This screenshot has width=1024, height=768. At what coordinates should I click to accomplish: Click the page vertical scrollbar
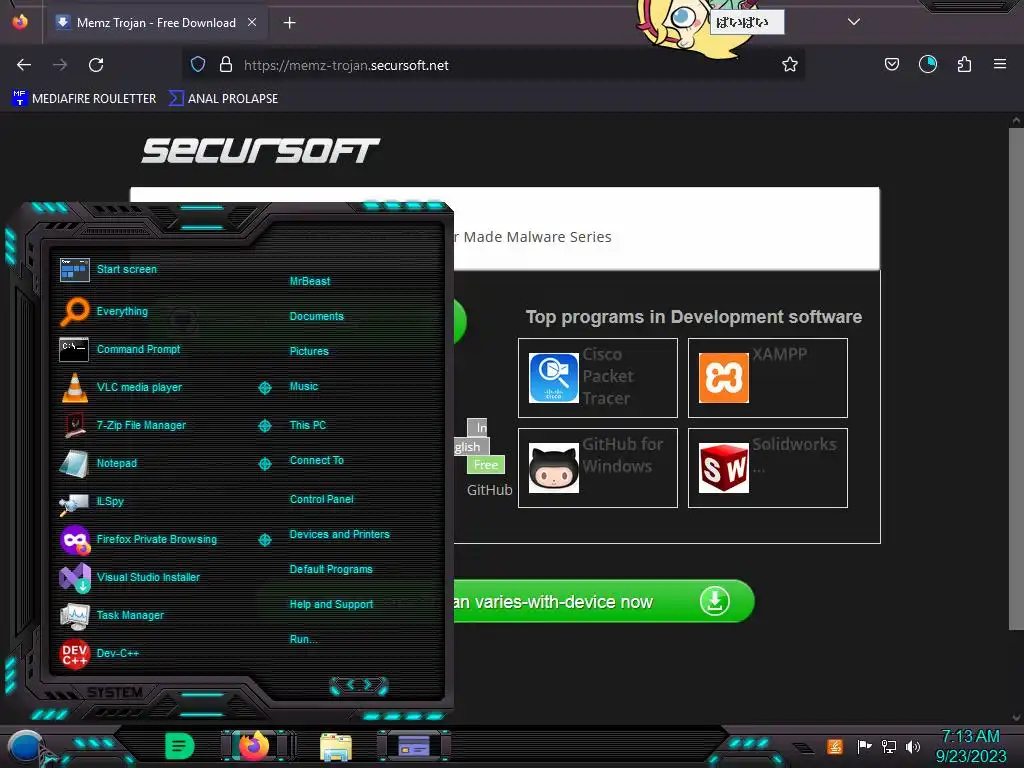(1016, 379)
